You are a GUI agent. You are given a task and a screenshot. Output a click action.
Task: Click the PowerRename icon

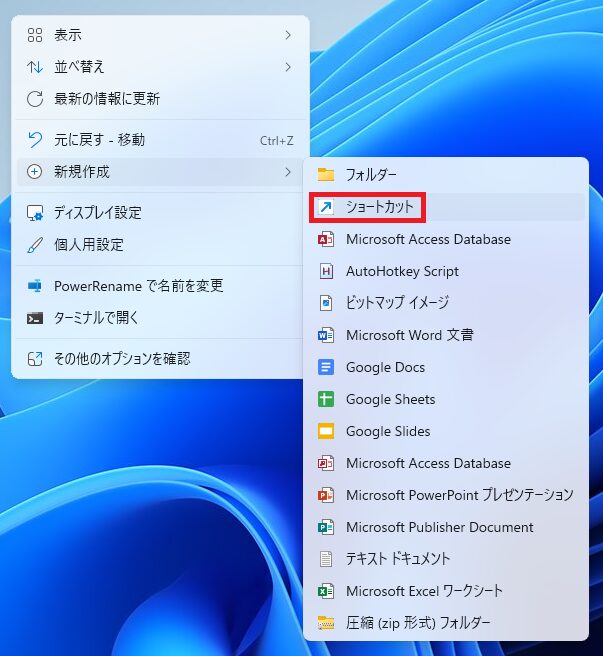coord(35,286)
